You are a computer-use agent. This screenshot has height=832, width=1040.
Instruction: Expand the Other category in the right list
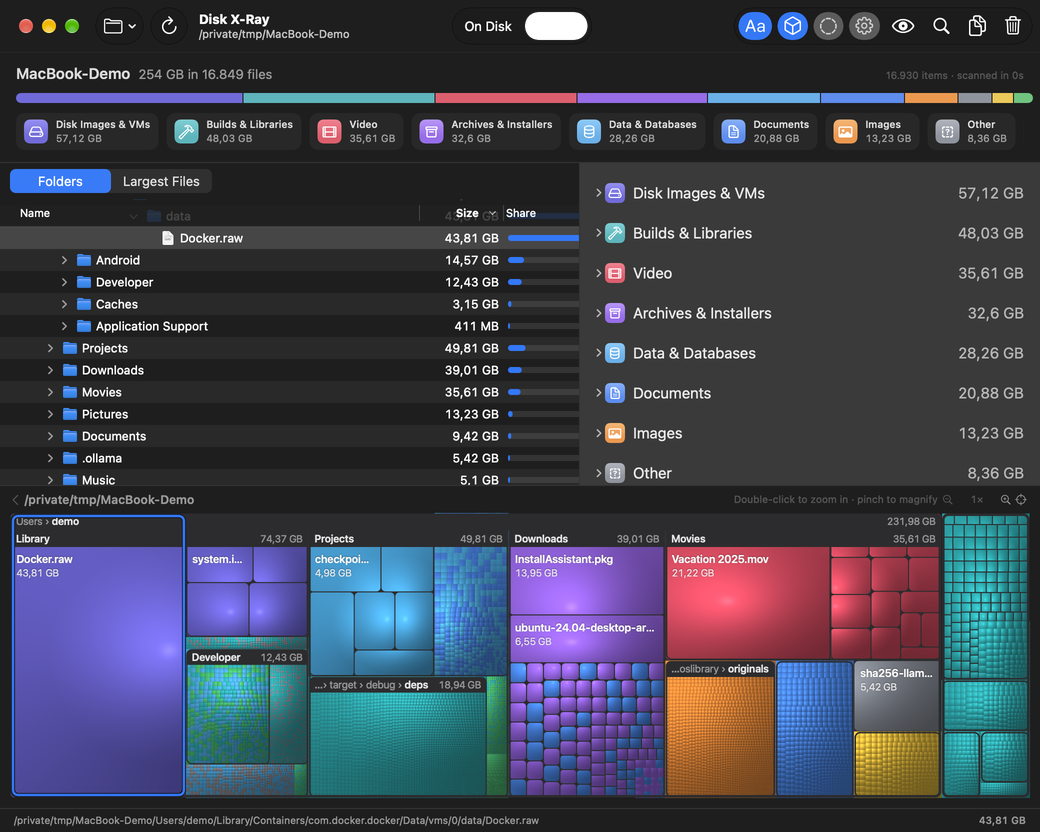pyautogui.click(x=598, y=473)
